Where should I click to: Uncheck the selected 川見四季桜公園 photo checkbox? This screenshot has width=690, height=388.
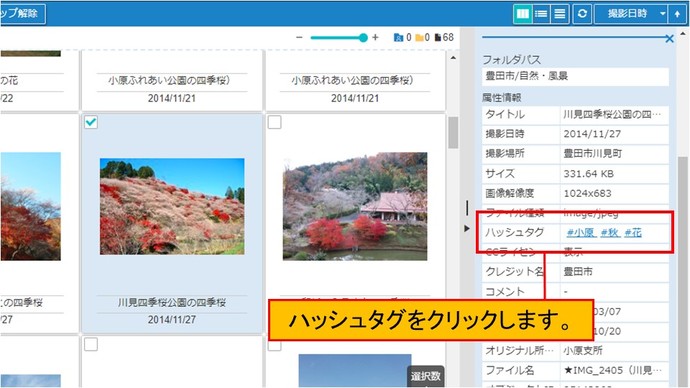pyautogui.click(x=91, y=122)
